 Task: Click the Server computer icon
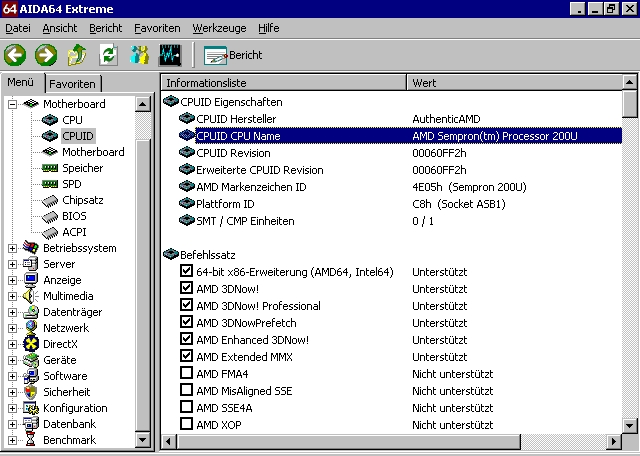tap(31, 264)
